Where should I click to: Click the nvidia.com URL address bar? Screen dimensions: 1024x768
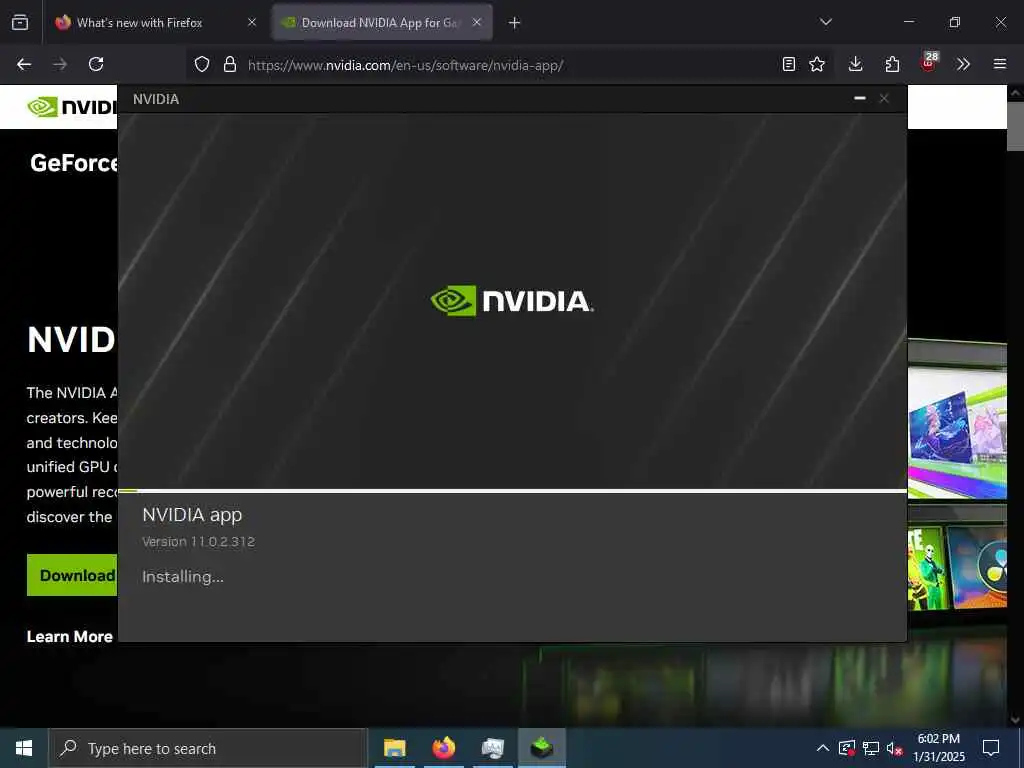405,65
